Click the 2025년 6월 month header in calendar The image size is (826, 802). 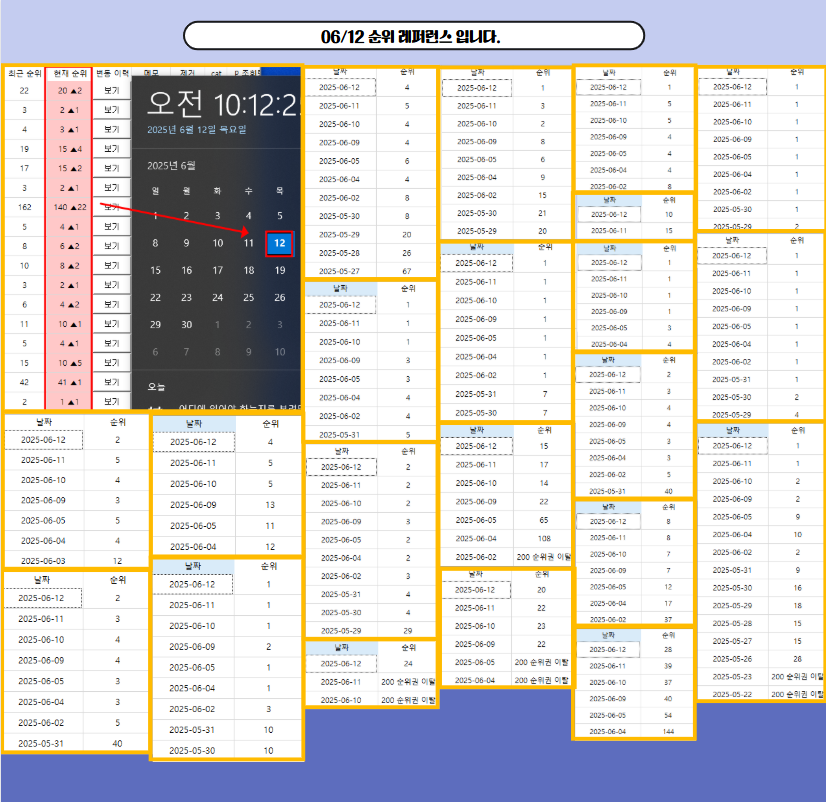pos(171,166)
